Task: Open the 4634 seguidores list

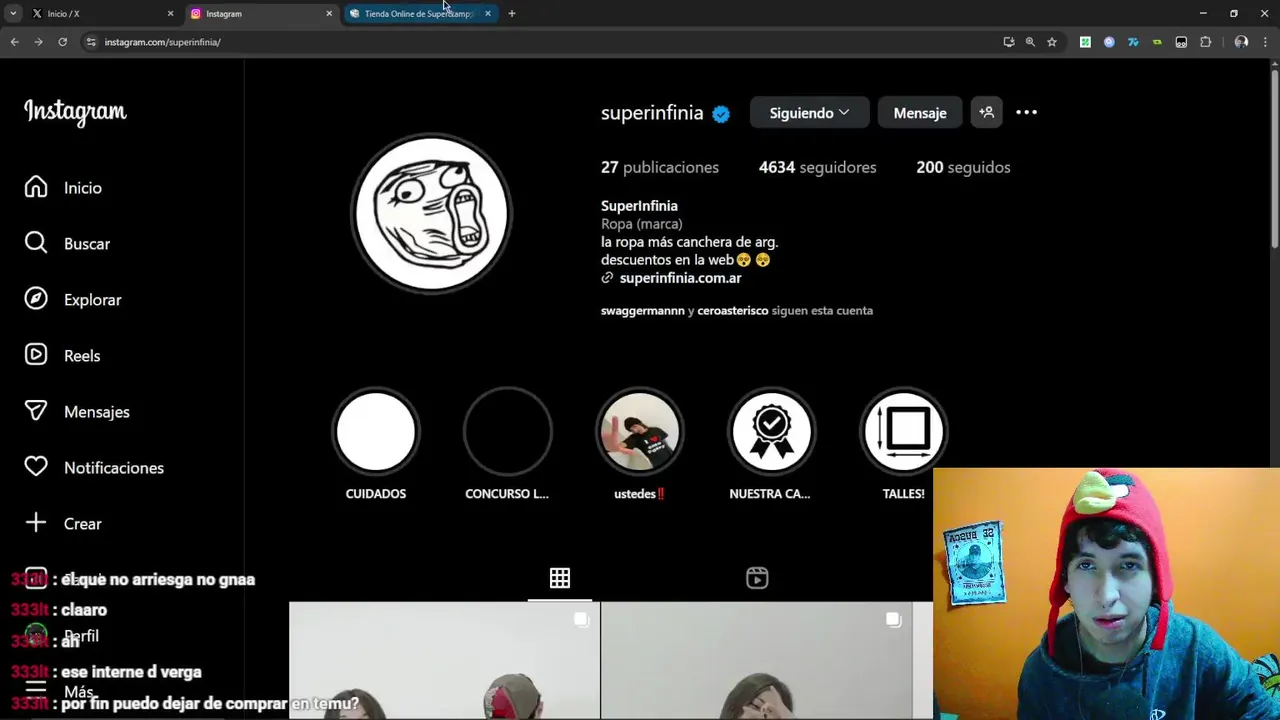Action: point(817,167)
